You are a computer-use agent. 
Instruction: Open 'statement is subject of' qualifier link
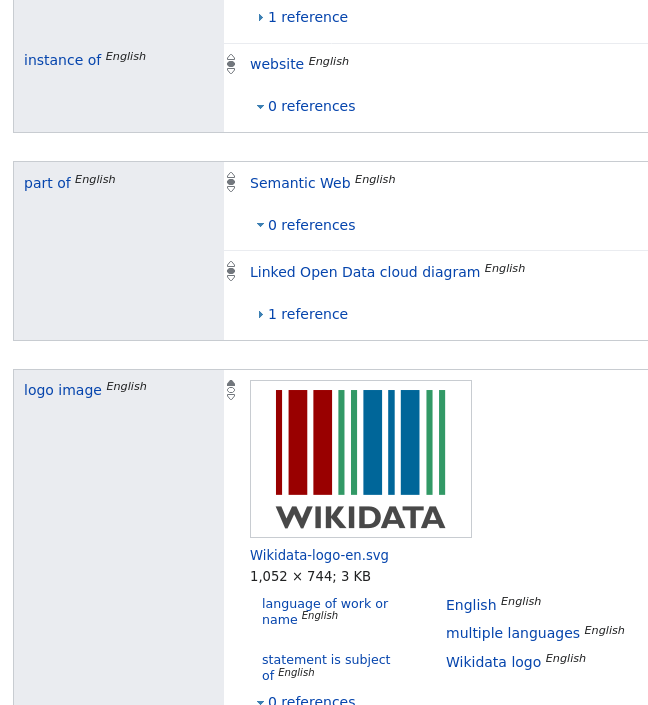325,660
